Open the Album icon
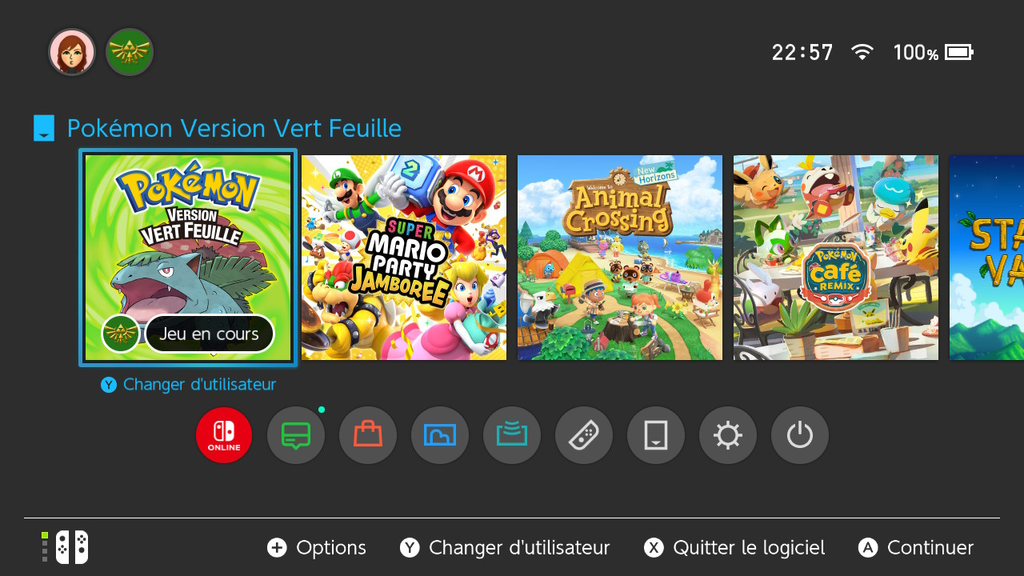1024x576 pixels. [440, 436]
